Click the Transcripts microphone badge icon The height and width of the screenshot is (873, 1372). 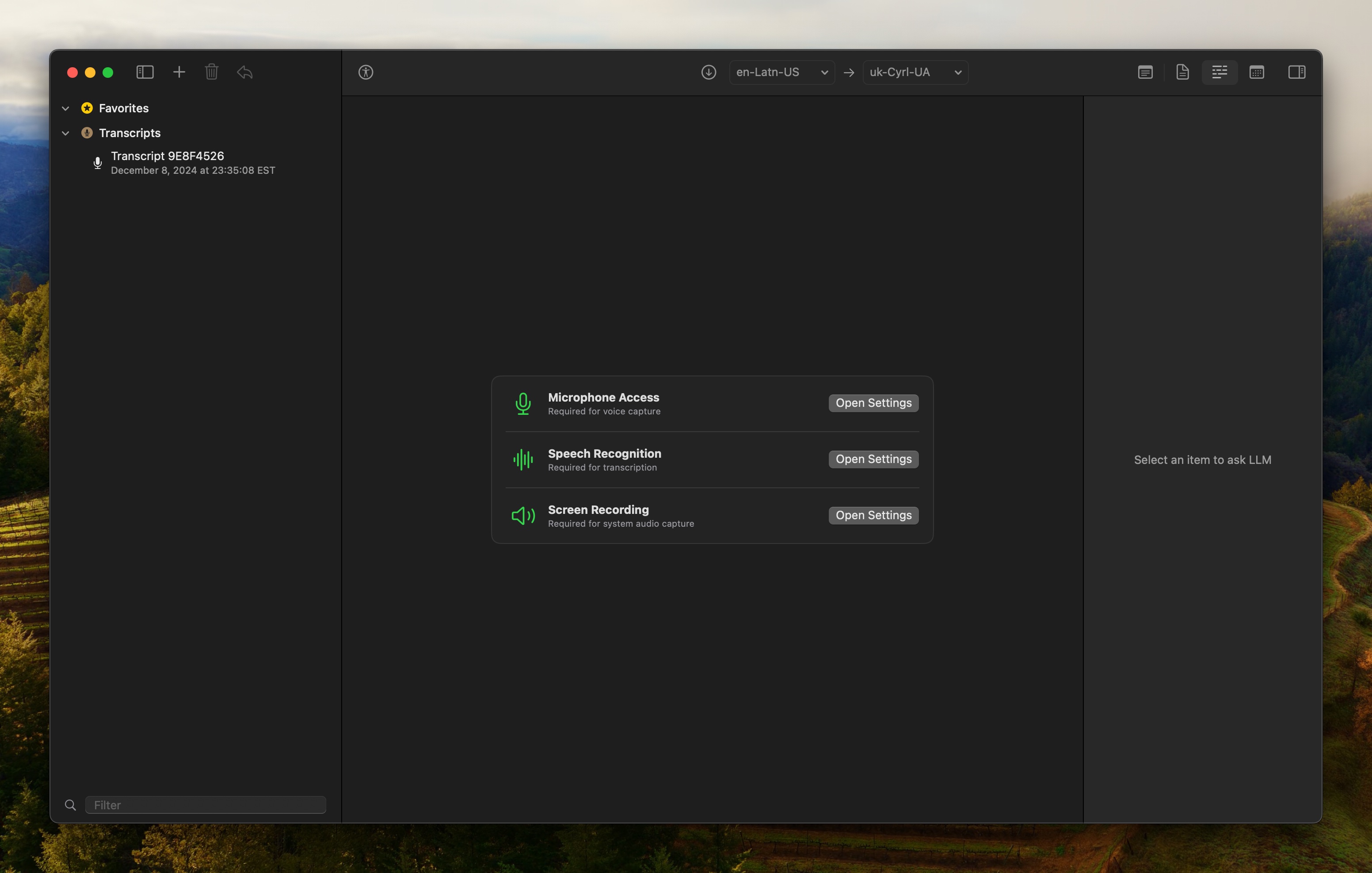87,133
